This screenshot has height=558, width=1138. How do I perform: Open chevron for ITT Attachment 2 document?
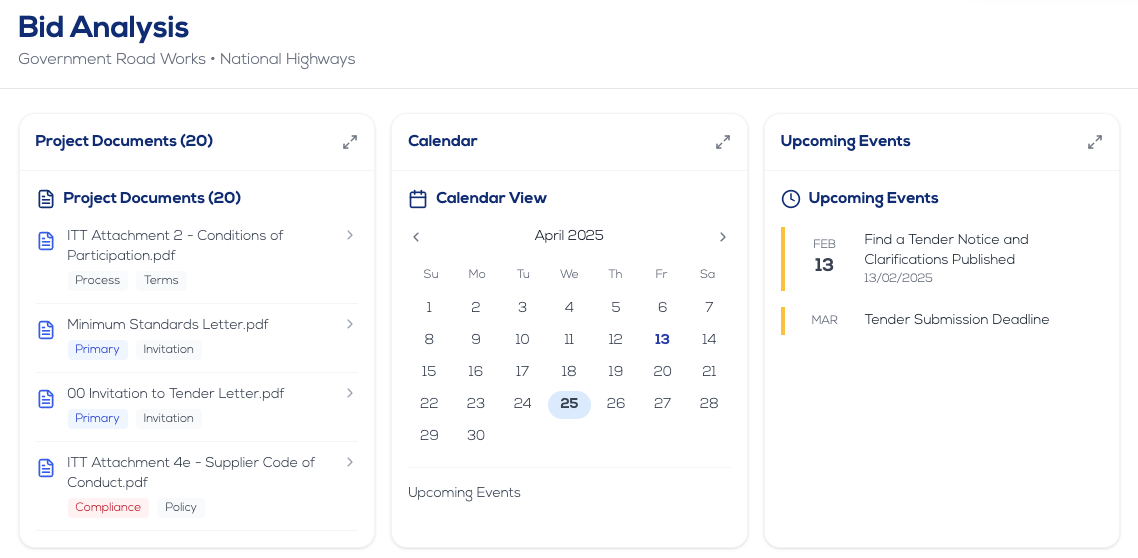(350, 235)
